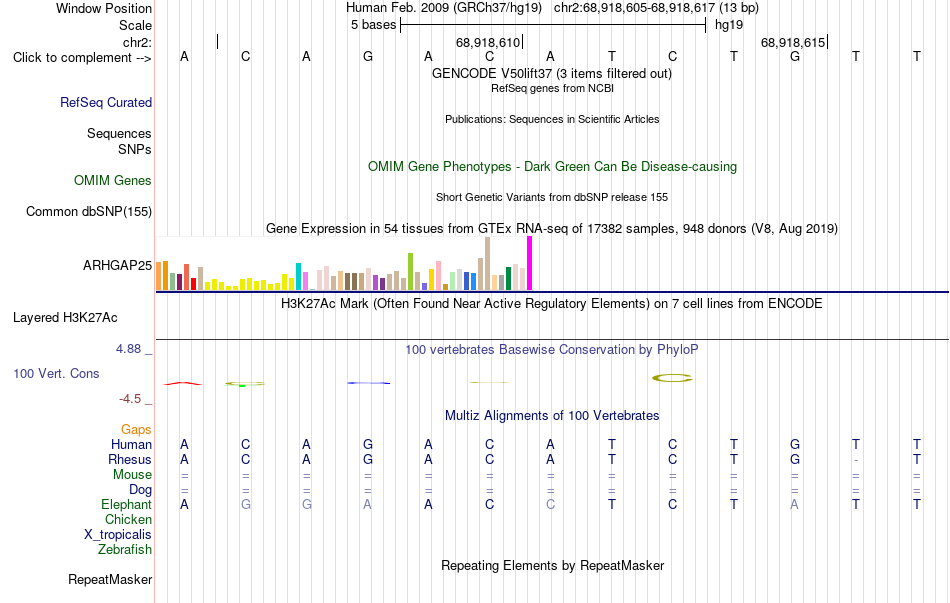Click the '5 bases' scale bar label
This screenshot has height=603, width=950.
point(373,25)
